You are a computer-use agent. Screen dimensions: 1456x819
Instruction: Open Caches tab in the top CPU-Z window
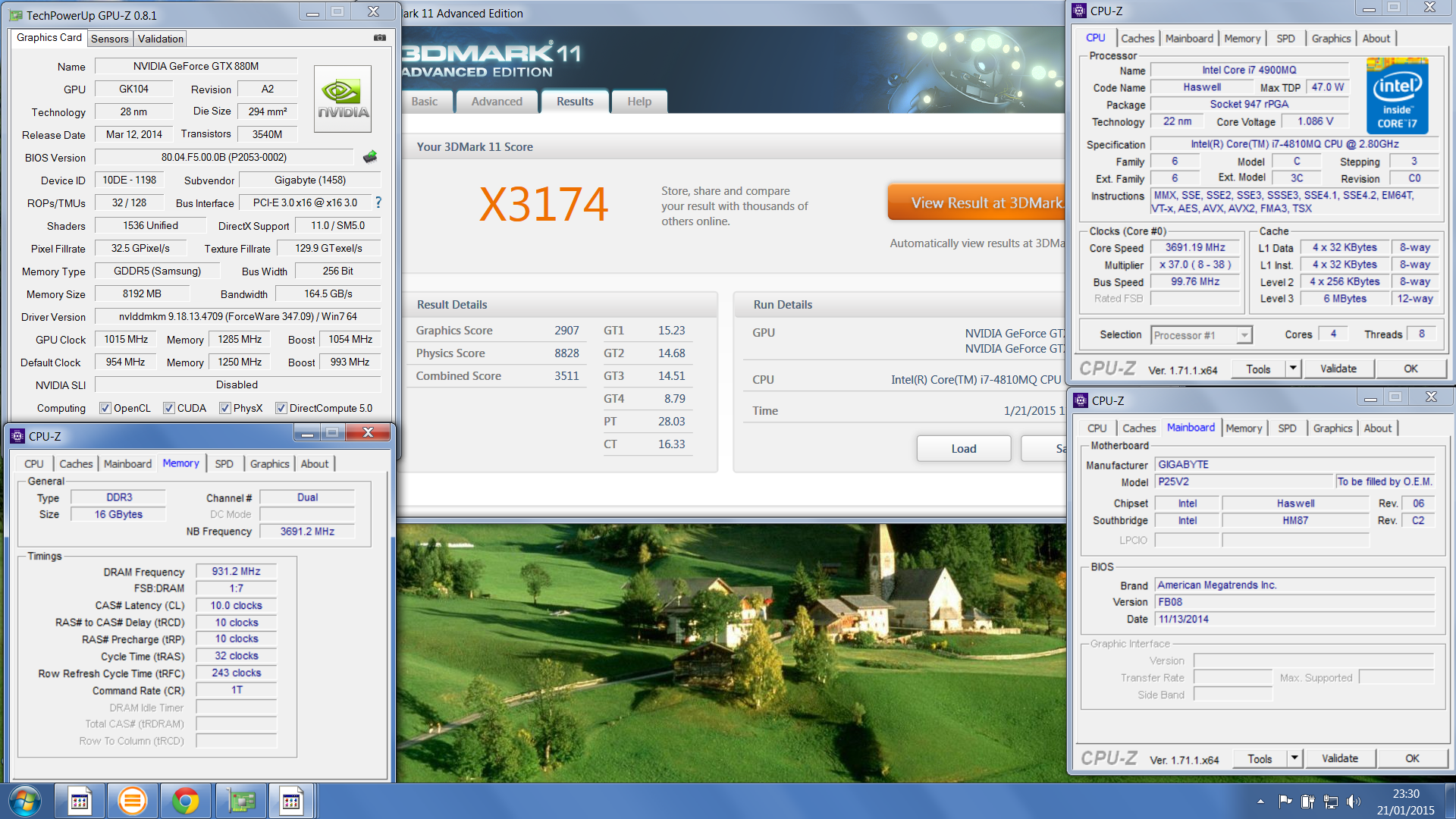coord(1137,39)
